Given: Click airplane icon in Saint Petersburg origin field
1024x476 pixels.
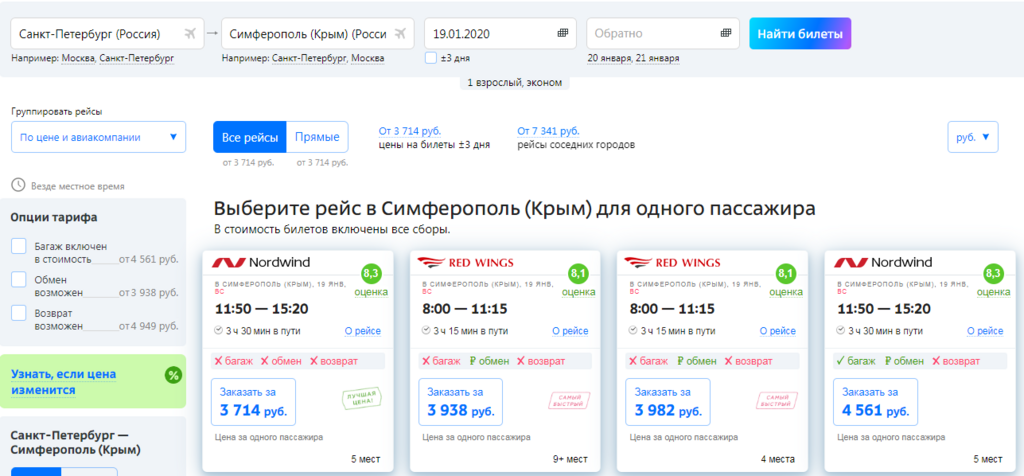Looking at the screenshot, I should (x=190, y=34).
